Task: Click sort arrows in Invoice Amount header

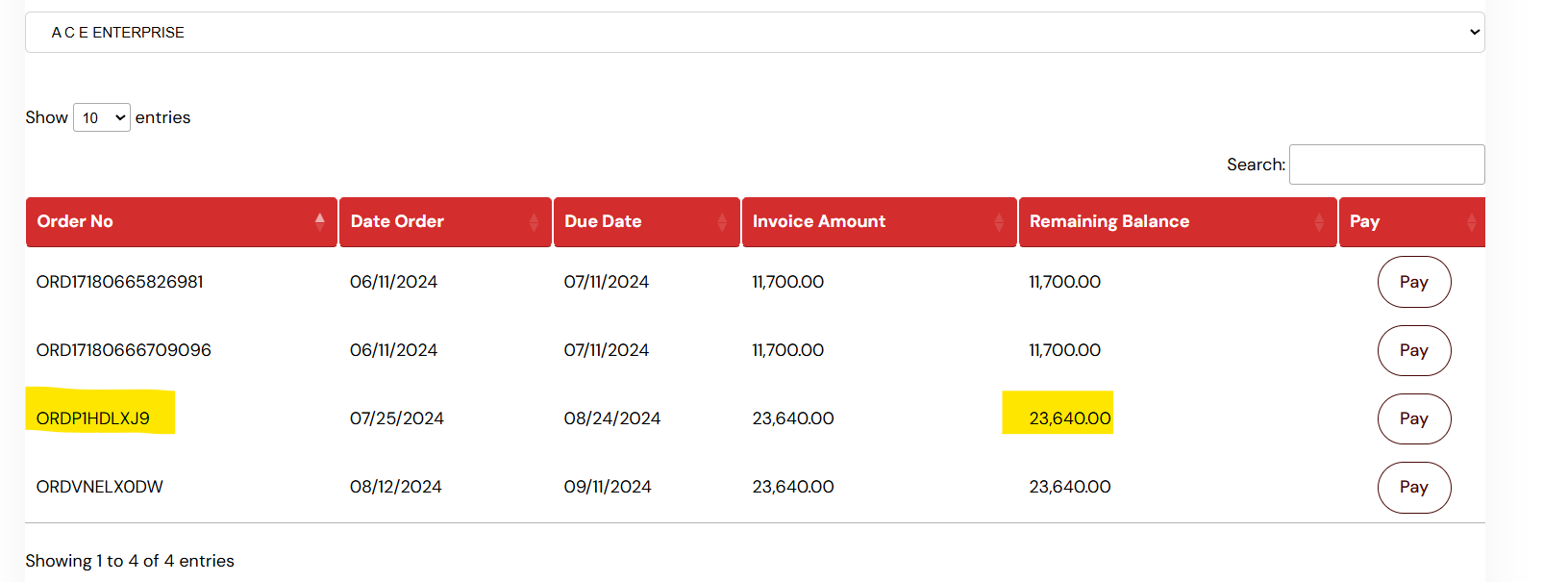Action: tap(999, 222)
